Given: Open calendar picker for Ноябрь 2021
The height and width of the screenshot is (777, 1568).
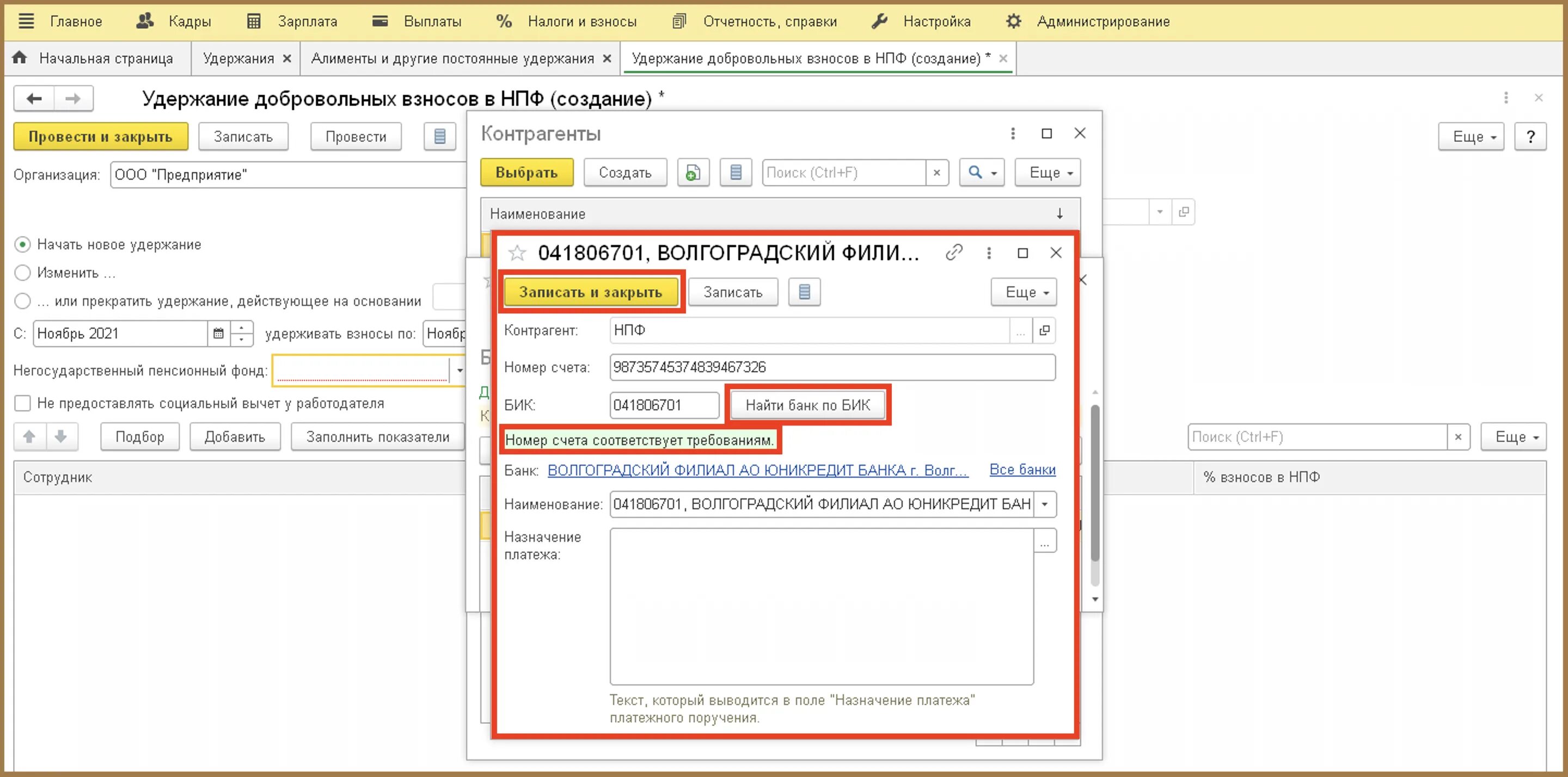Looking at the screenshot, I should coord(218,334).
